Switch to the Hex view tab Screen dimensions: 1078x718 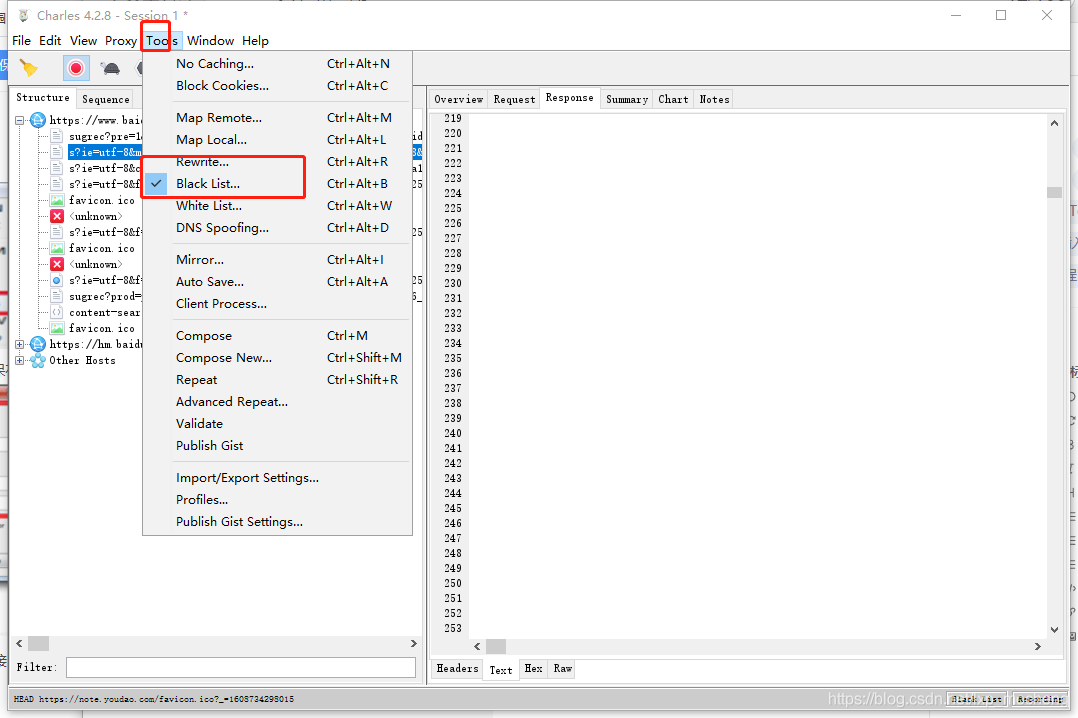click(534, 668)
